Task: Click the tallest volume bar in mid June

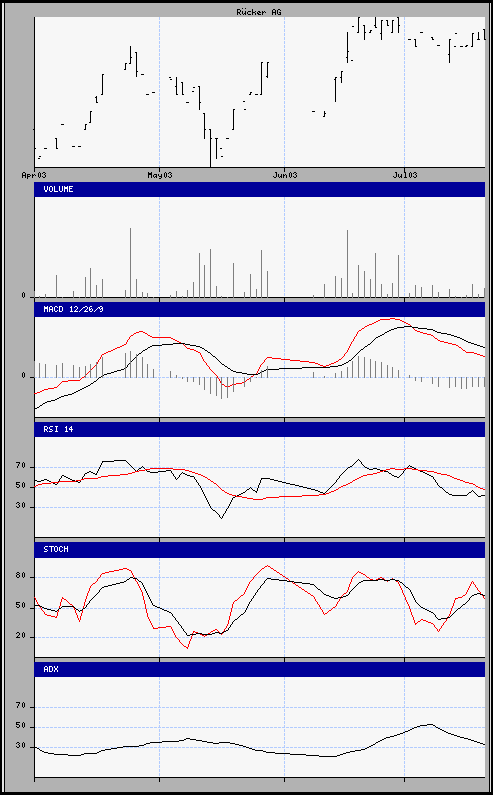Action: [347, 263]
